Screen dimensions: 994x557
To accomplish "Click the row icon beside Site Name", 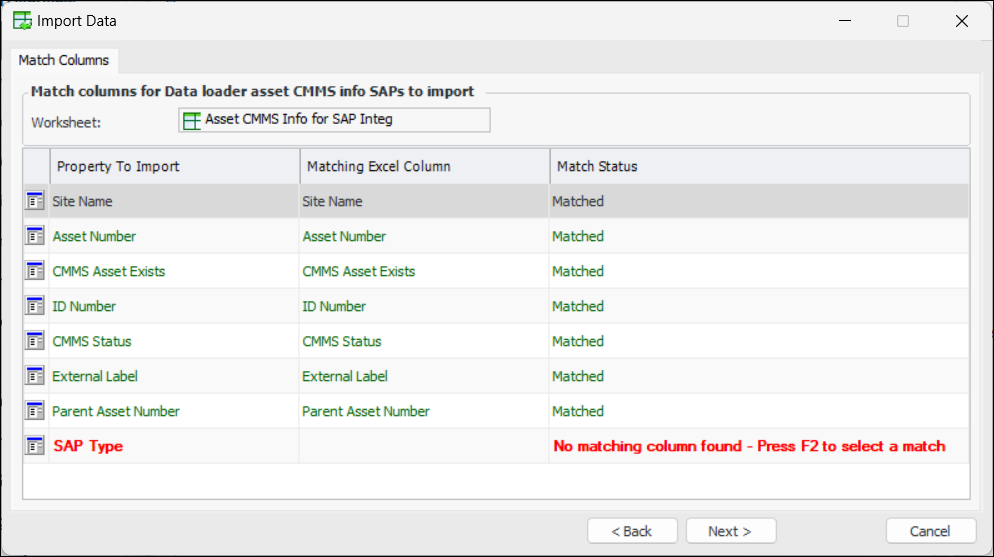I will click(x=35, y=201).
